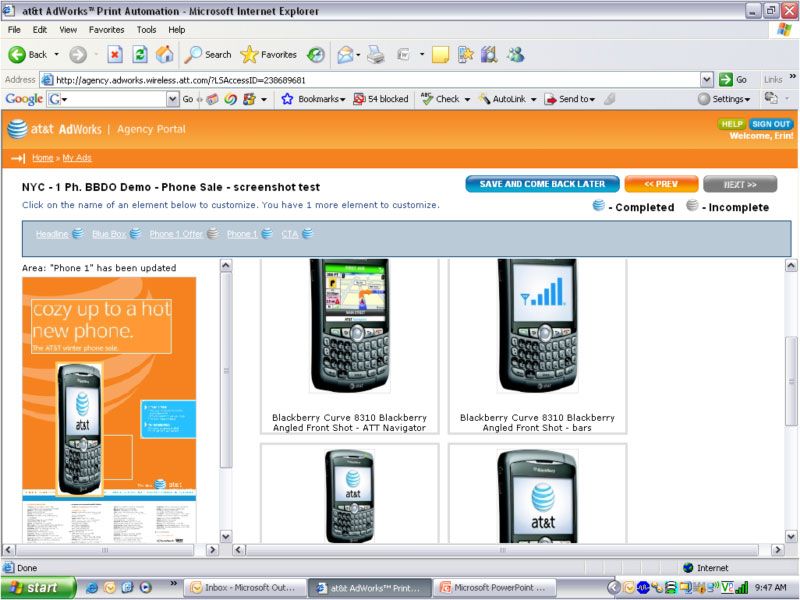The image size is (800, 600).
Task: Stop page loading with the red X icon
Action: [x=115, y=54]
